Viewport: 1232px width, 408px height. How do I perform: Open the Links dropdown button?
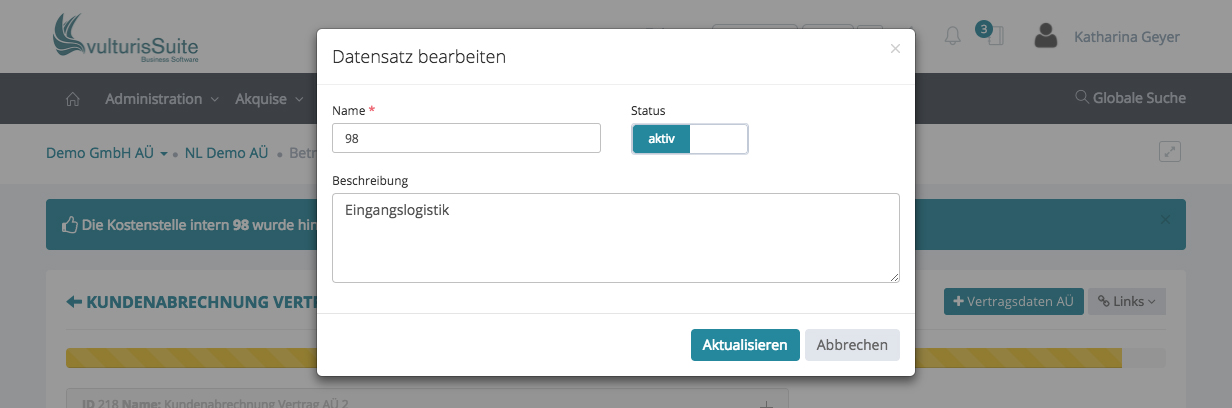point(1126,302)
